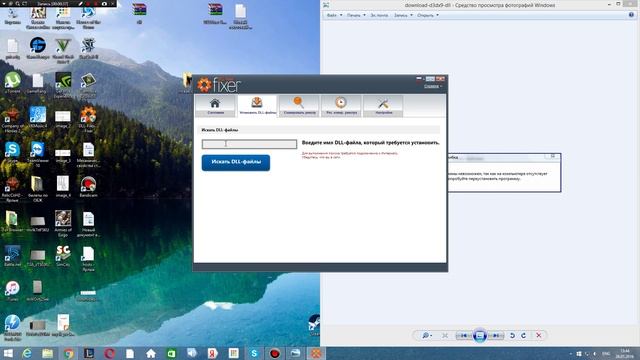Screen dimensions: 640x360
Task: Open Yandex from the taskbar
Action: click(213, 353)
